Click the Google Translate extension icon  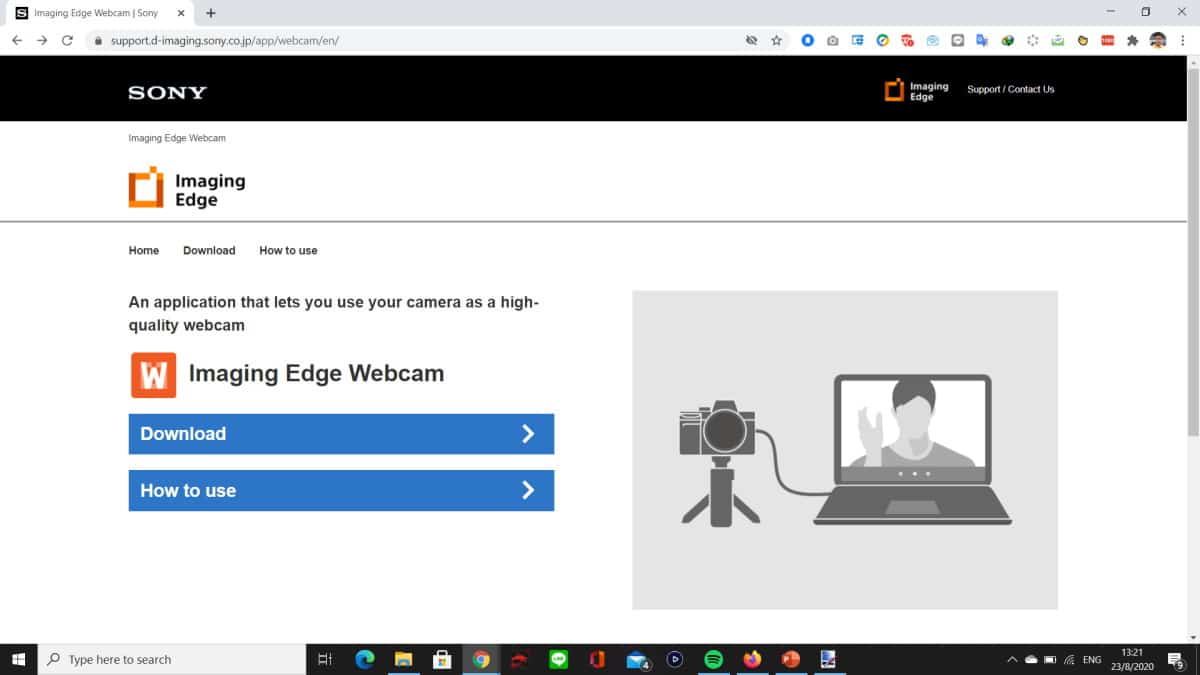(x=982, y=40)
